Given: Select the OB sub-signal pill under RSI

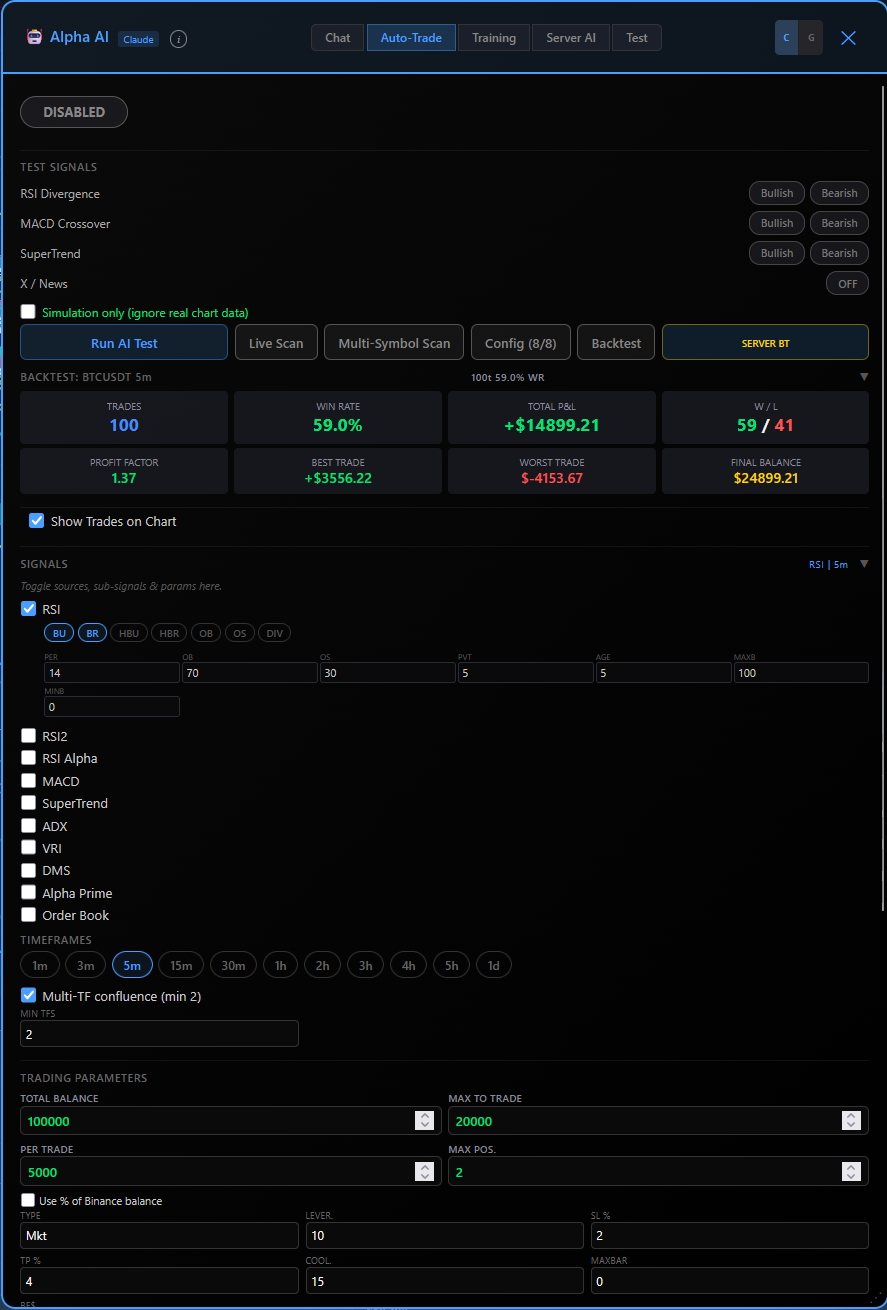Looking at the screenshot, I should click(205, 632).
